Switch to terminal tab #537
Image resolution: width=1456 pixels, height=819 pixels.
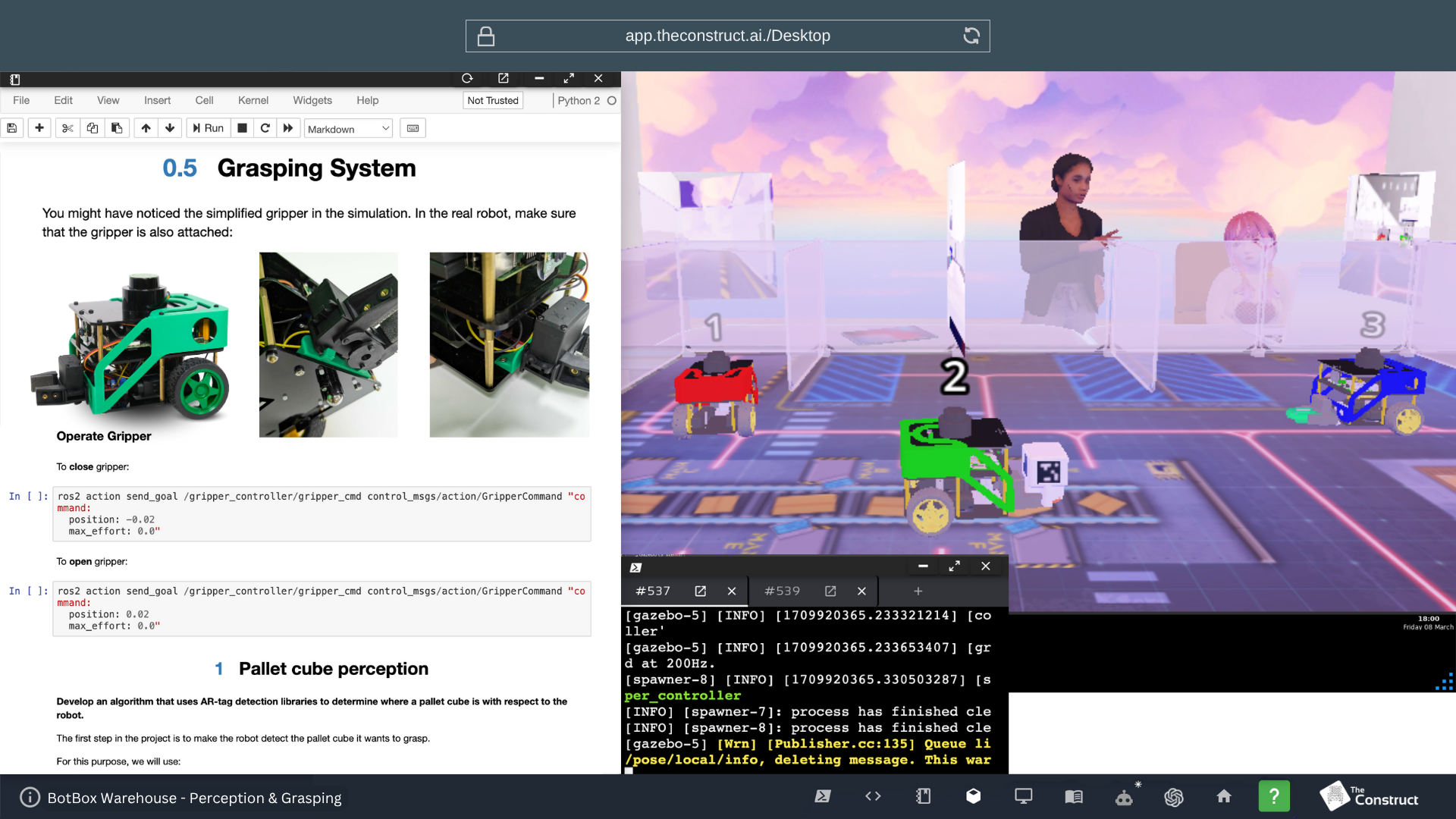coord(653,591)
